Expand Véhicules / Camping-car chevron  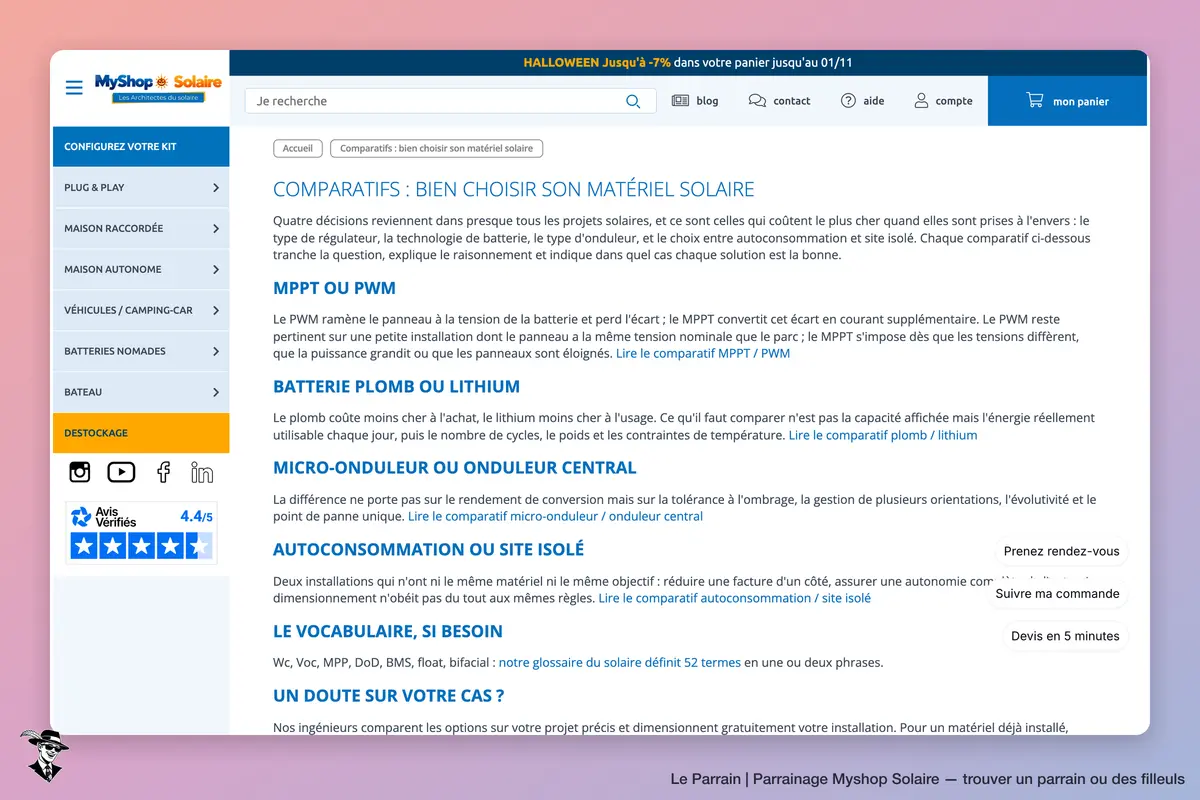(216, 310)
